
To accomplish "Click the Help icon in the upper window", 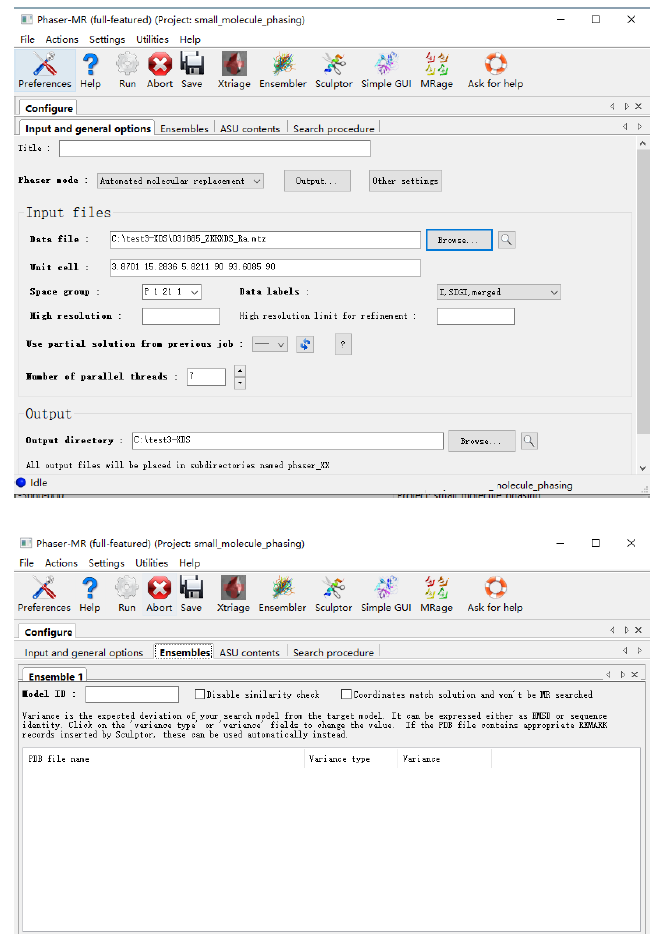I will tap(91, 70).
